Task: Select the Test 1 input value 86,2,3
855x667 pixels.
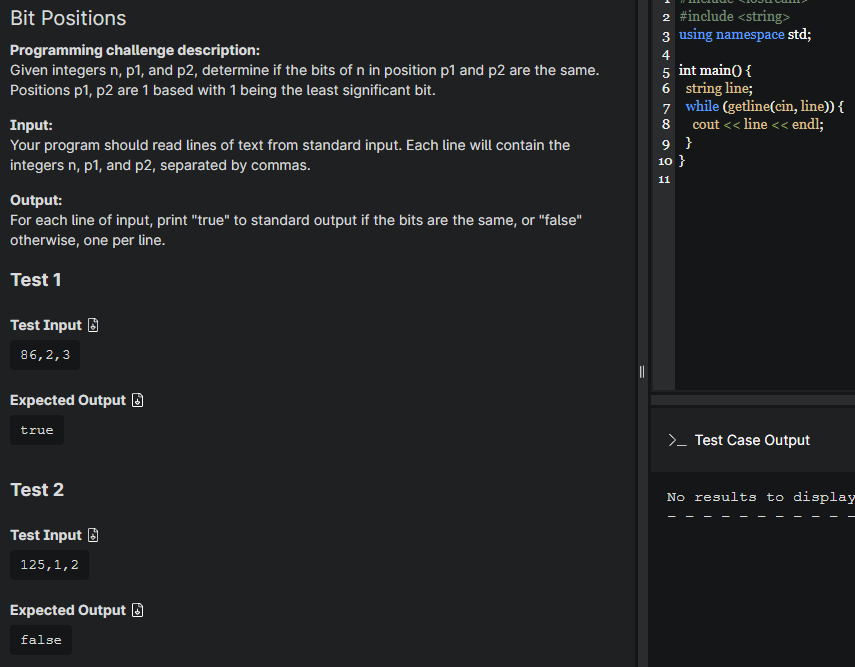Action: coord(44,354)
